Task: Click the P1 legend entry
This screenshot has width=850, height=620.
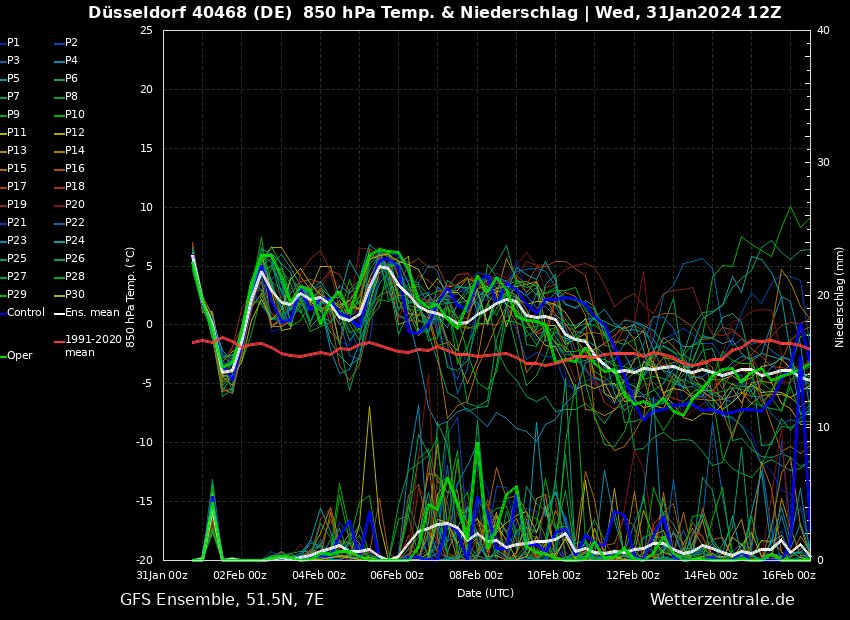Action: pyautogui.click(x=13, y=43)
